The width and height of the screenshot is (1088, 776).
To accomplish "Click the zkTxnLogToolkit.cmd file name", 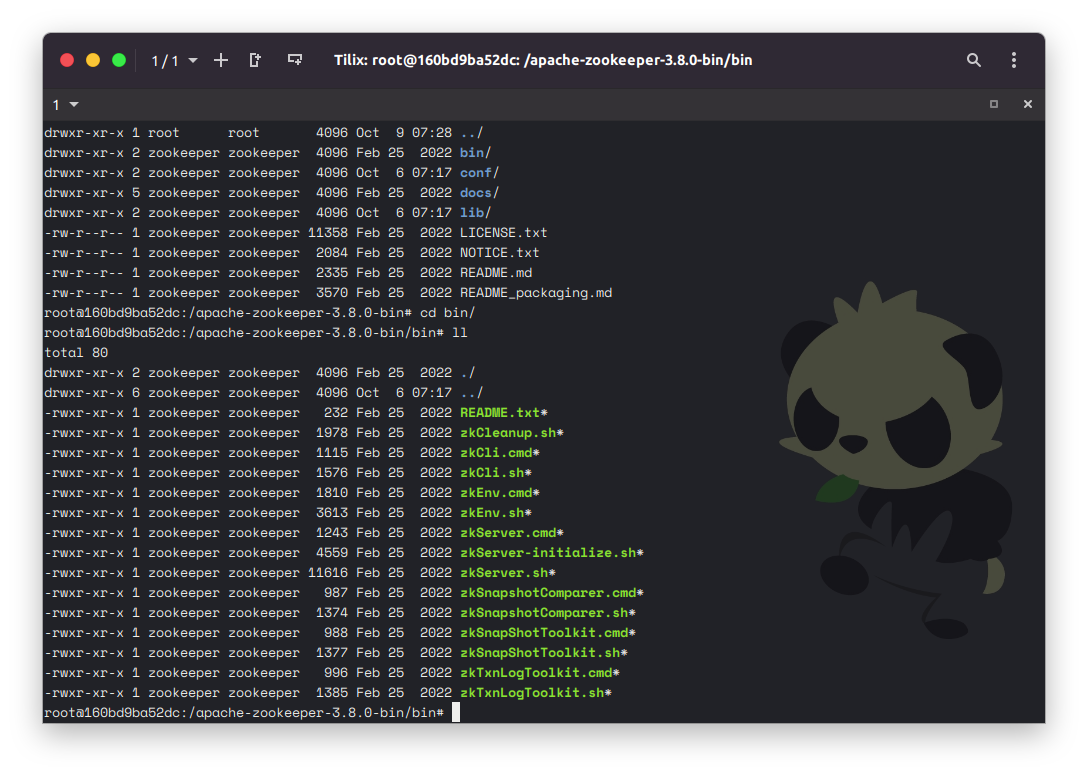I will click(x=536, y=673).
